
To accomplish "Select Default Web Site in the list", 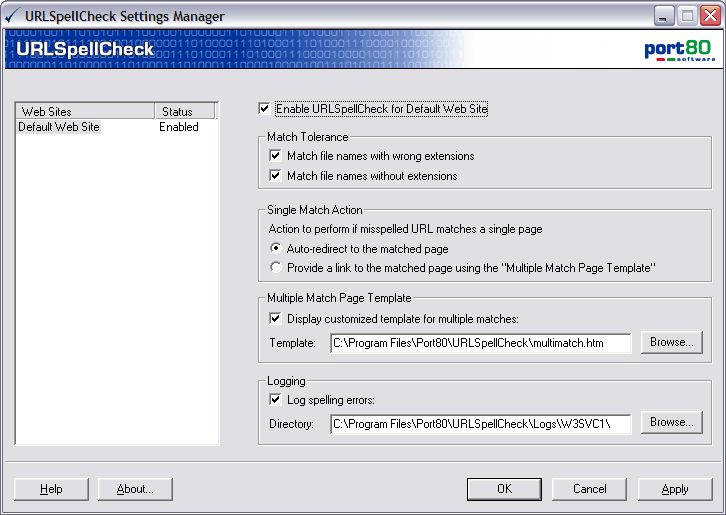I will pos(59,127).
